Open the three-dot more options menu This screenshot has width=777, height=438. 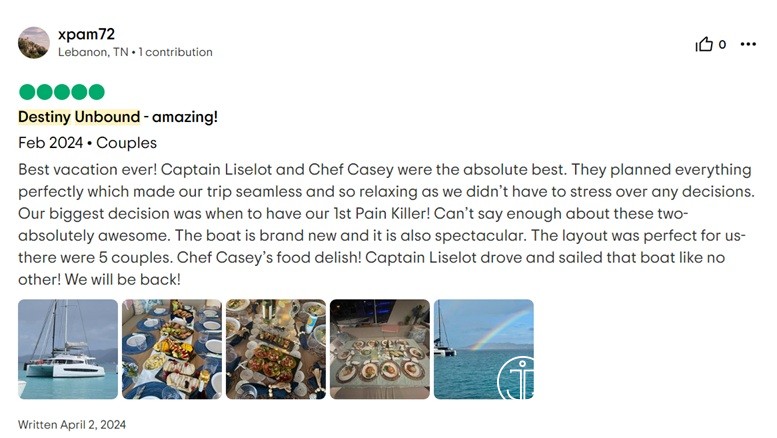(748, 44)
